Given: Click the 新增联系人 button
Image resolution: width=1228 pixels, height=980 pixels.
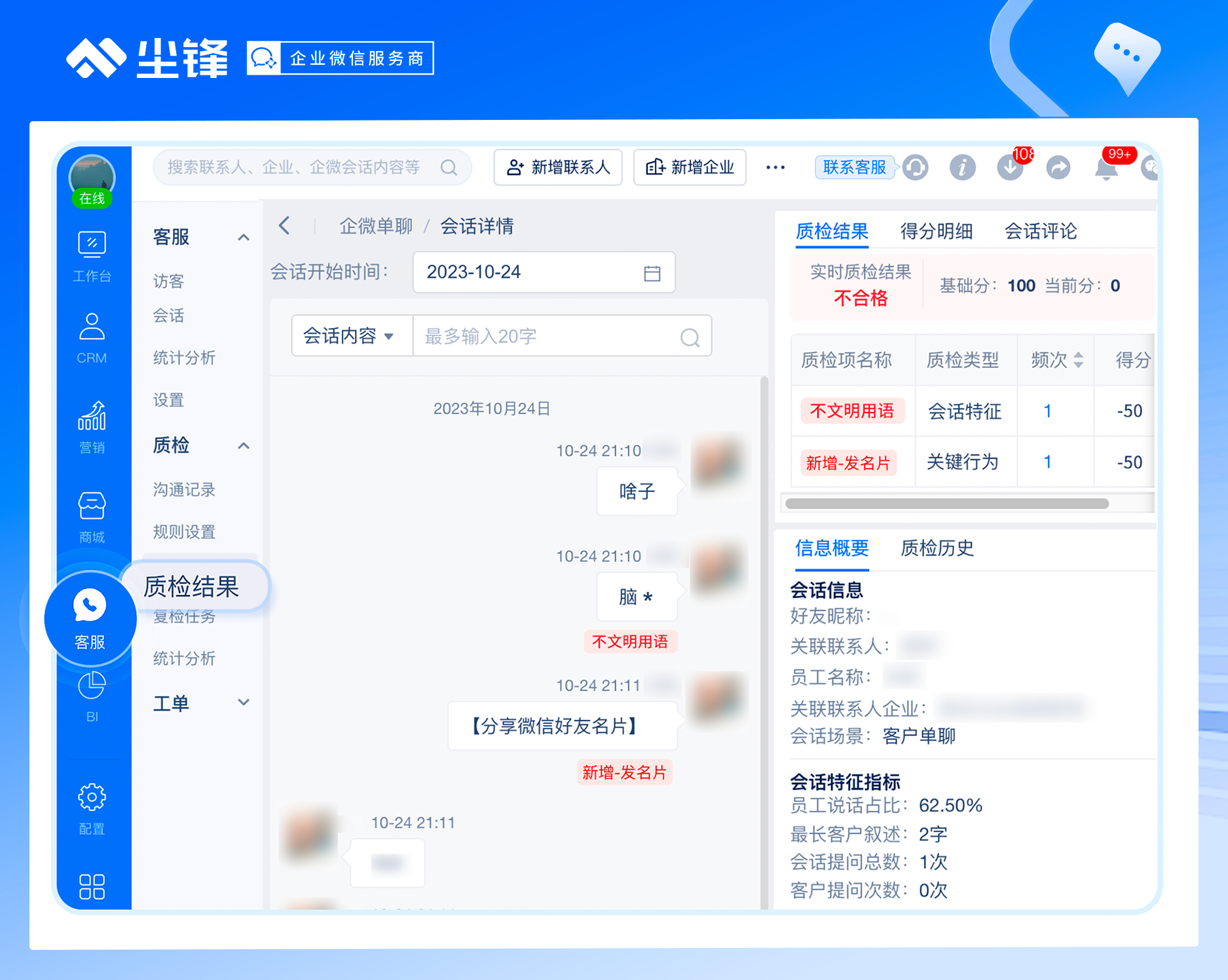Looking at the screenshot, I should click(558, 167).
